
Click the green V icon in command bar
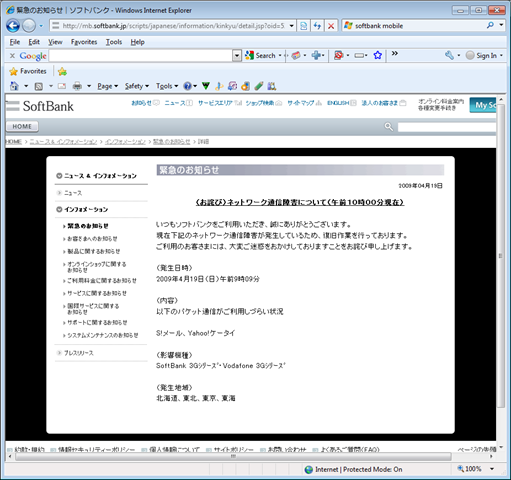click(206, 86)
